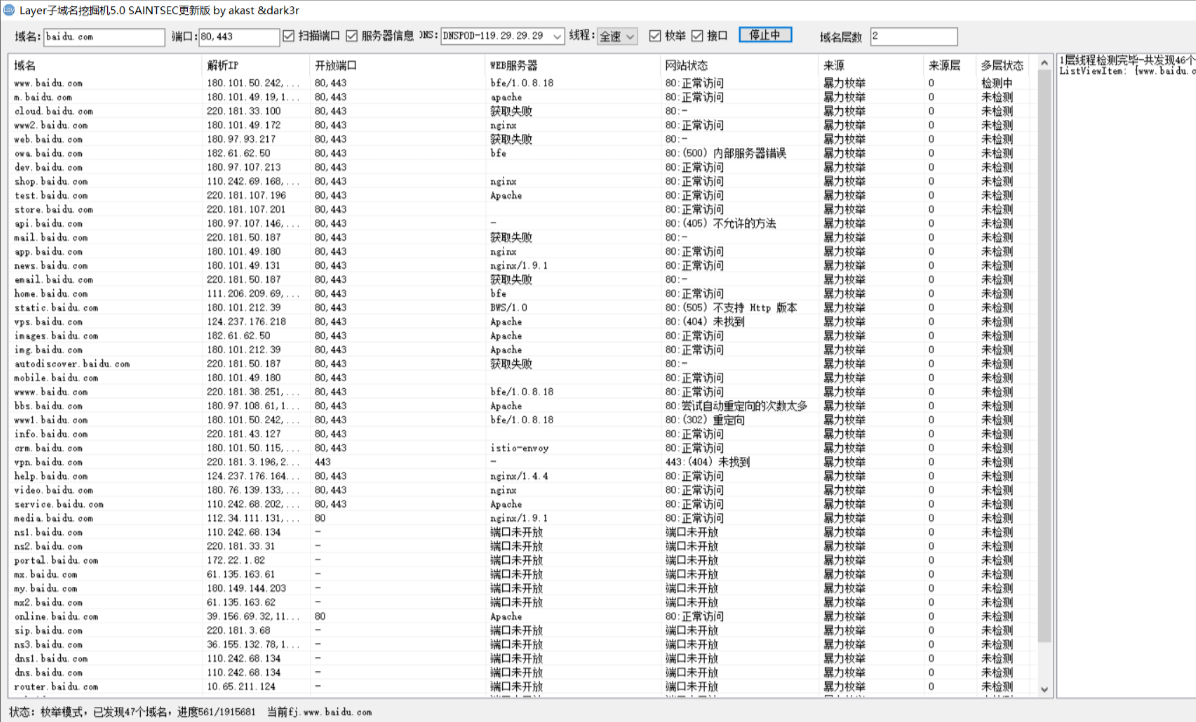
Task: Click the 域名 input field
Action: tap(103, 37)
